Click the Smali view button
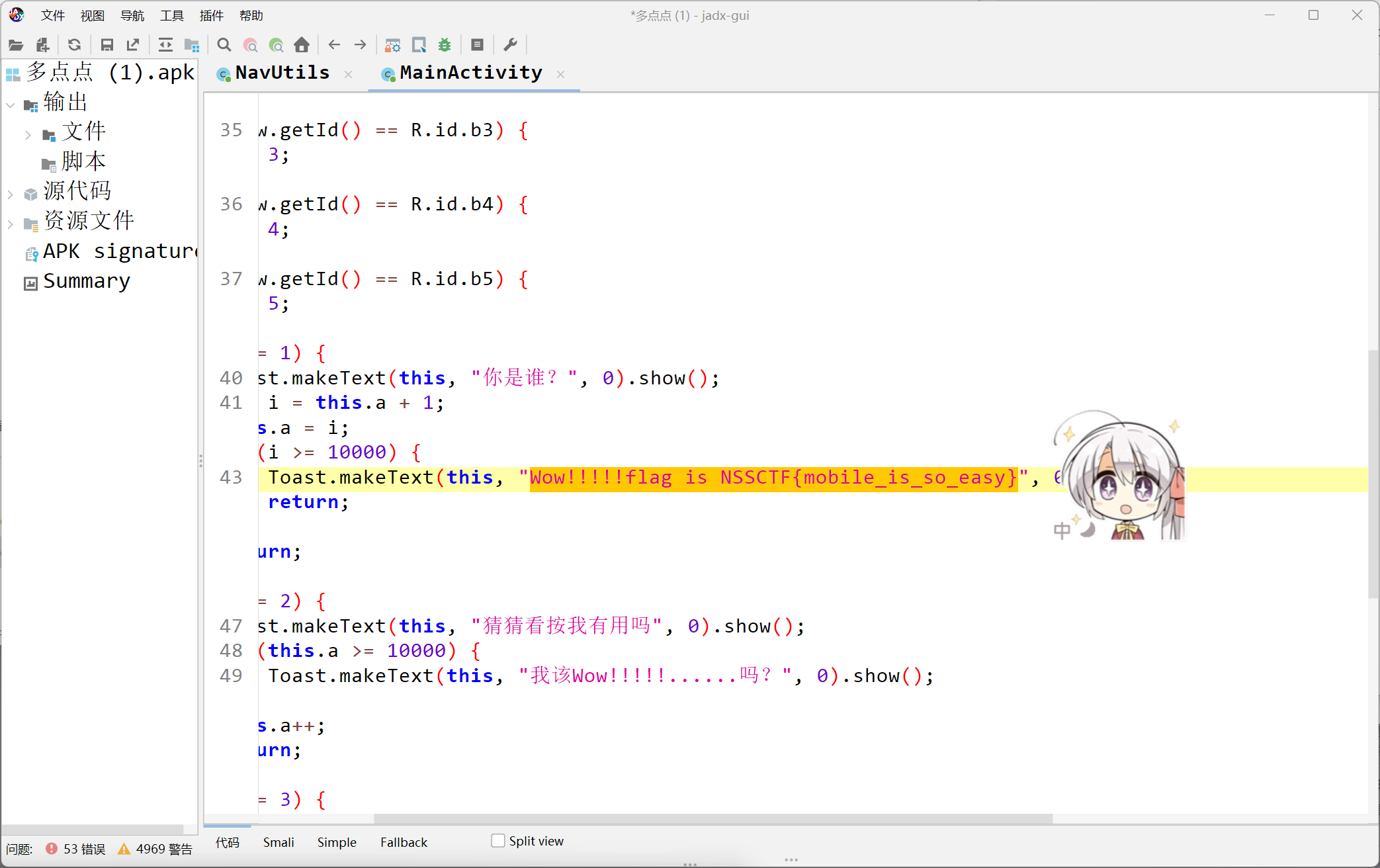 tap(278, 841)
